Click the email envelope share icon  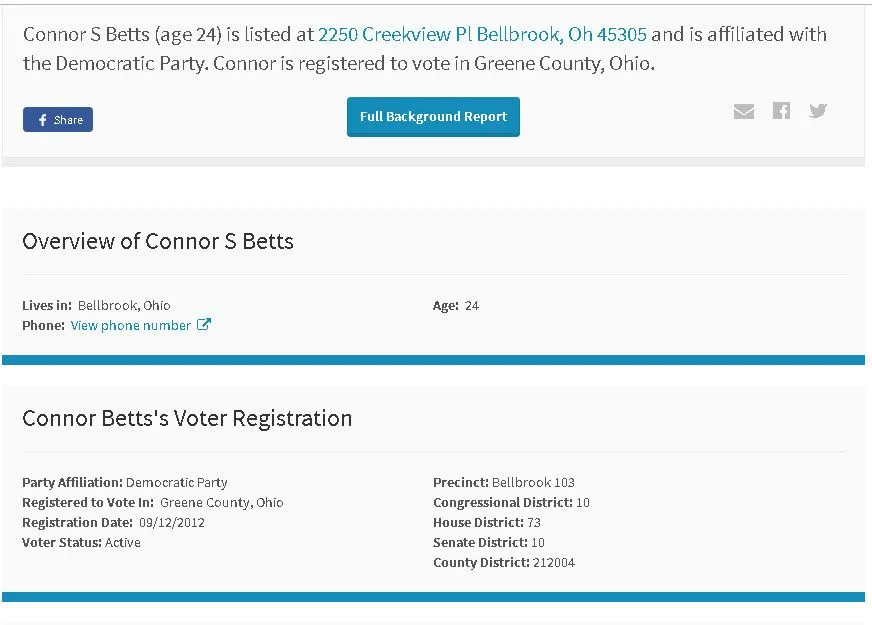[x=744, y=111]
